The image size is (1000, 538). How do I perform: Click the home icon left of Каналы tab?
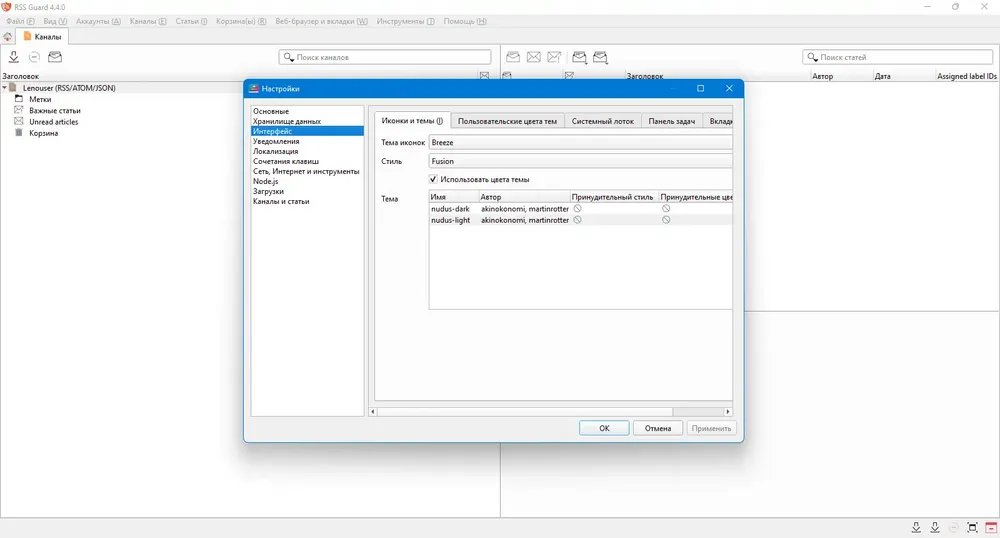(8, 37)
